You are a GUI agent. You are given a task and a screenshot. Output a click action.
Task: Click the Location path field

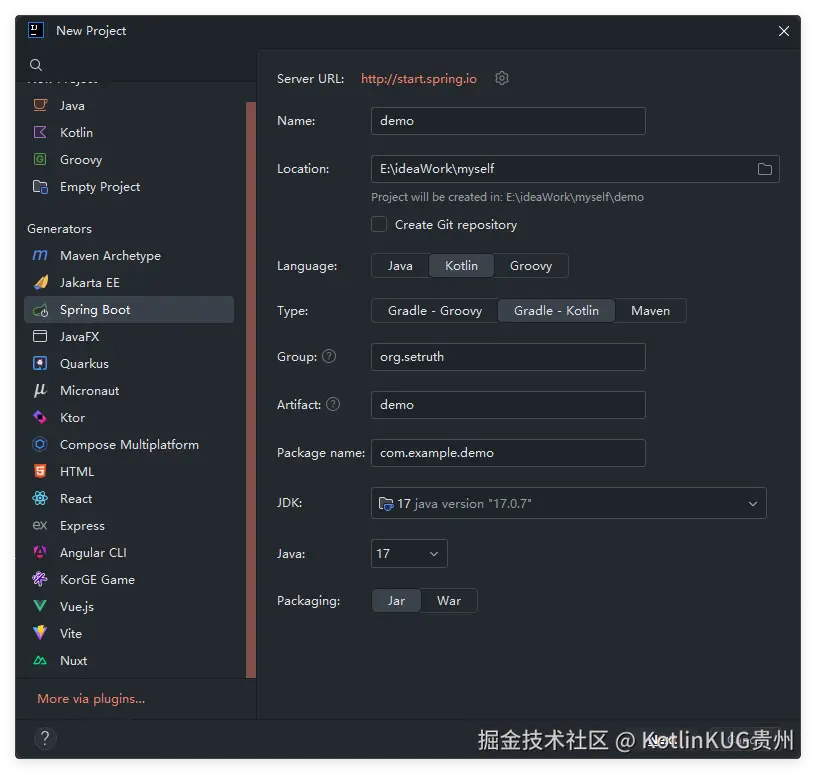(x=575, y=169)
